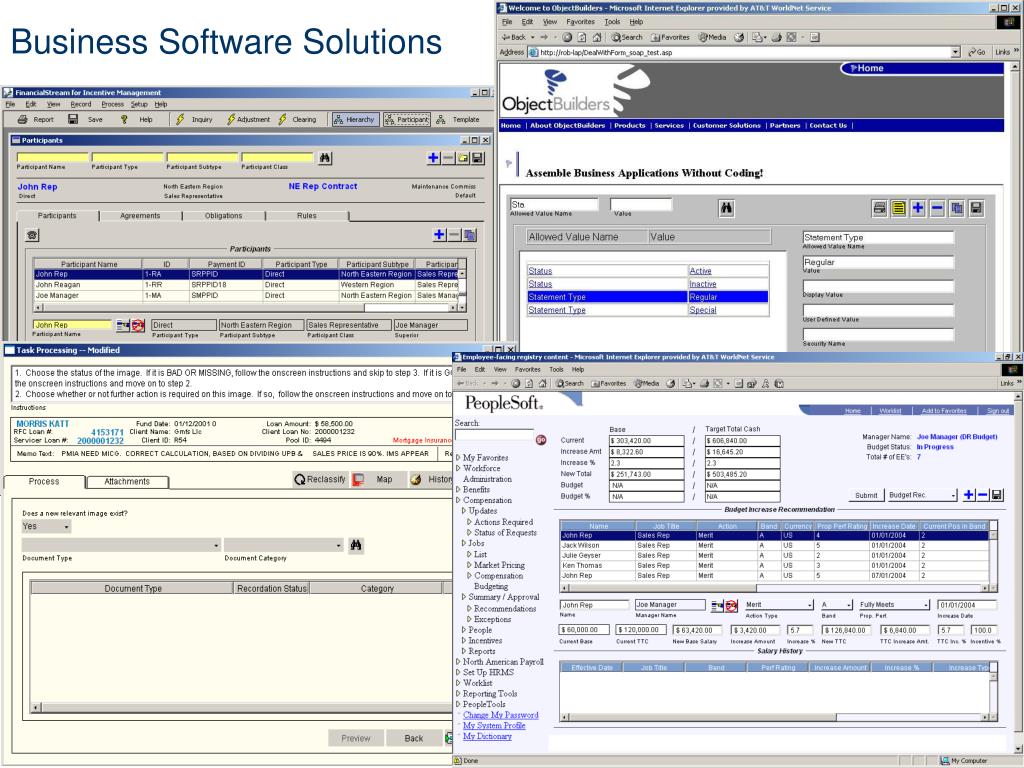Click Go button beside address bar
This screenshot has height=768, width=1024.
[976, 52]
